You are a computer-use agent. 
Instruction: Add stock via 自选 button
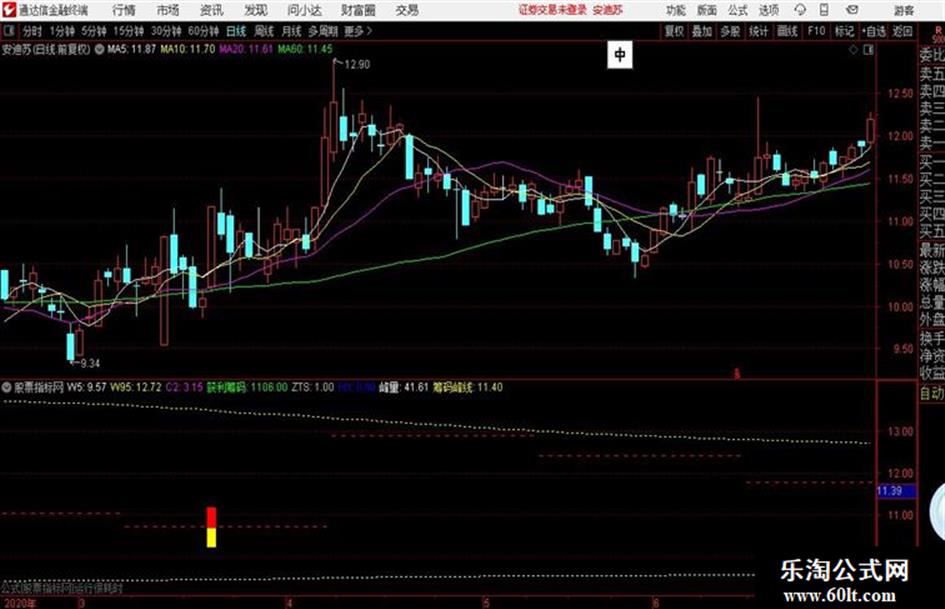point(874,31)
